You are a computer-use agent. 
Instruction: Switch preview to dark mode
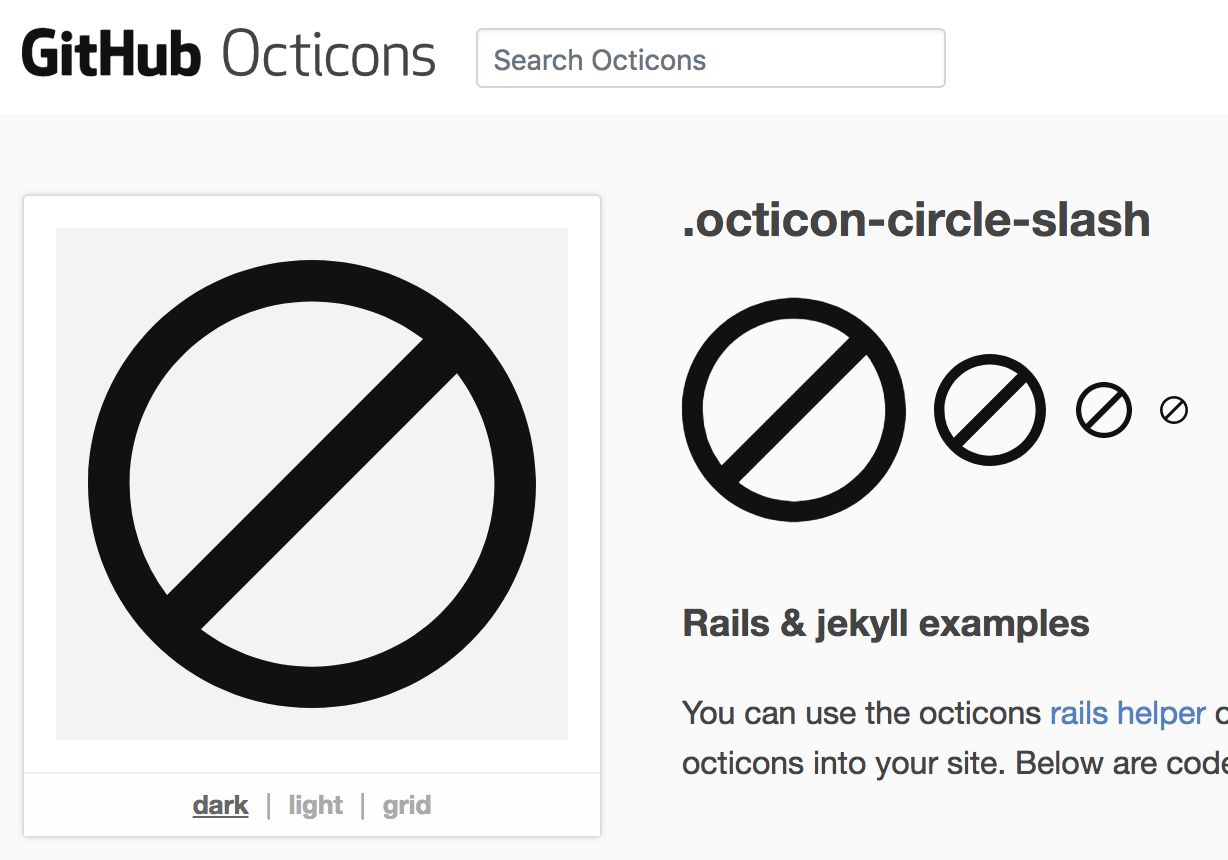point(220,805)
